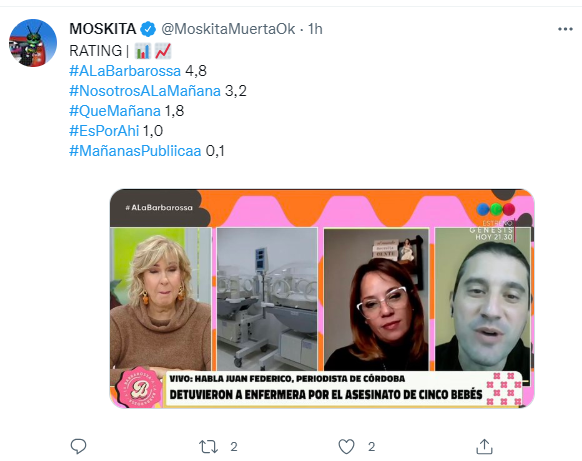This screenshot has width=582, height=461.
Task: Click the reply speech bubble icon
Action: 78,446
